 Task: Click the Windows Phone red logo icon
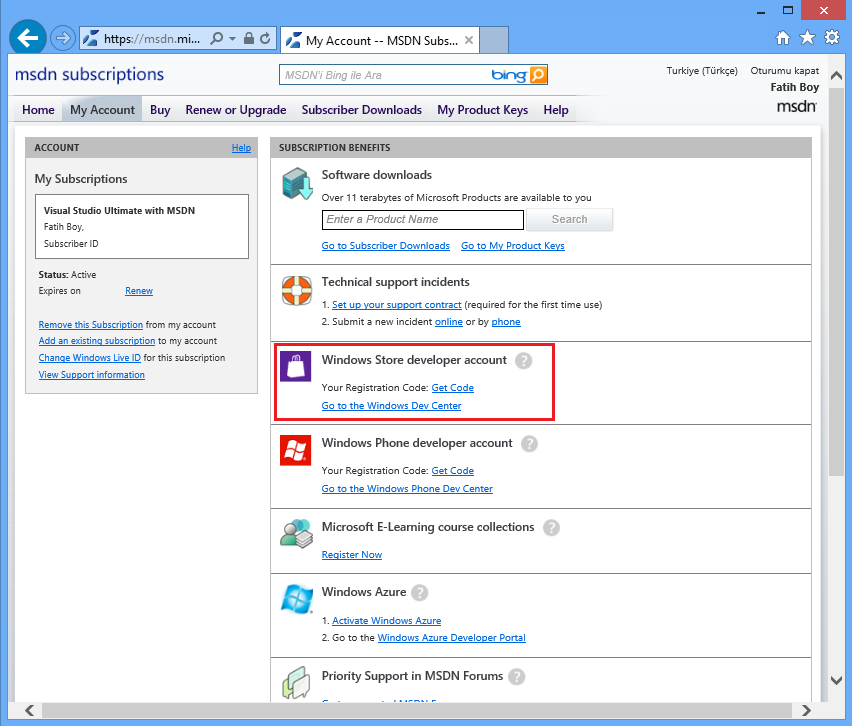(296, 450)
